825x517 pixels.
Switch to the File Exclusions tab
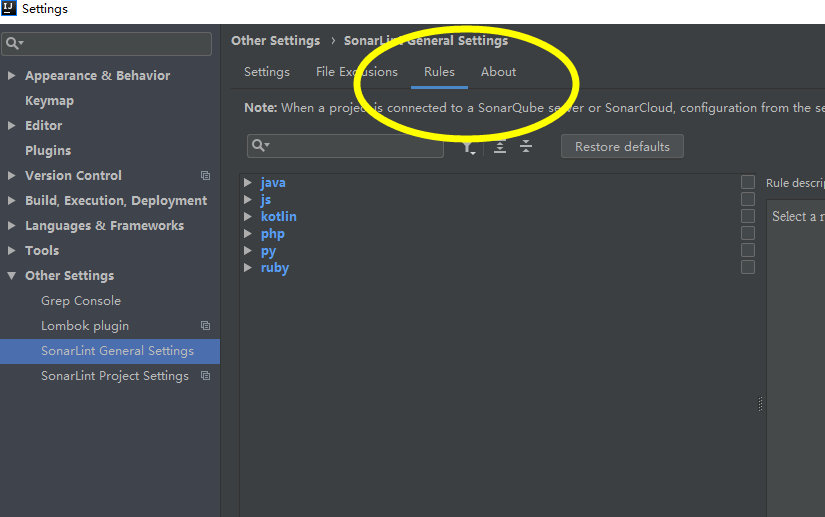click(357, 72)
